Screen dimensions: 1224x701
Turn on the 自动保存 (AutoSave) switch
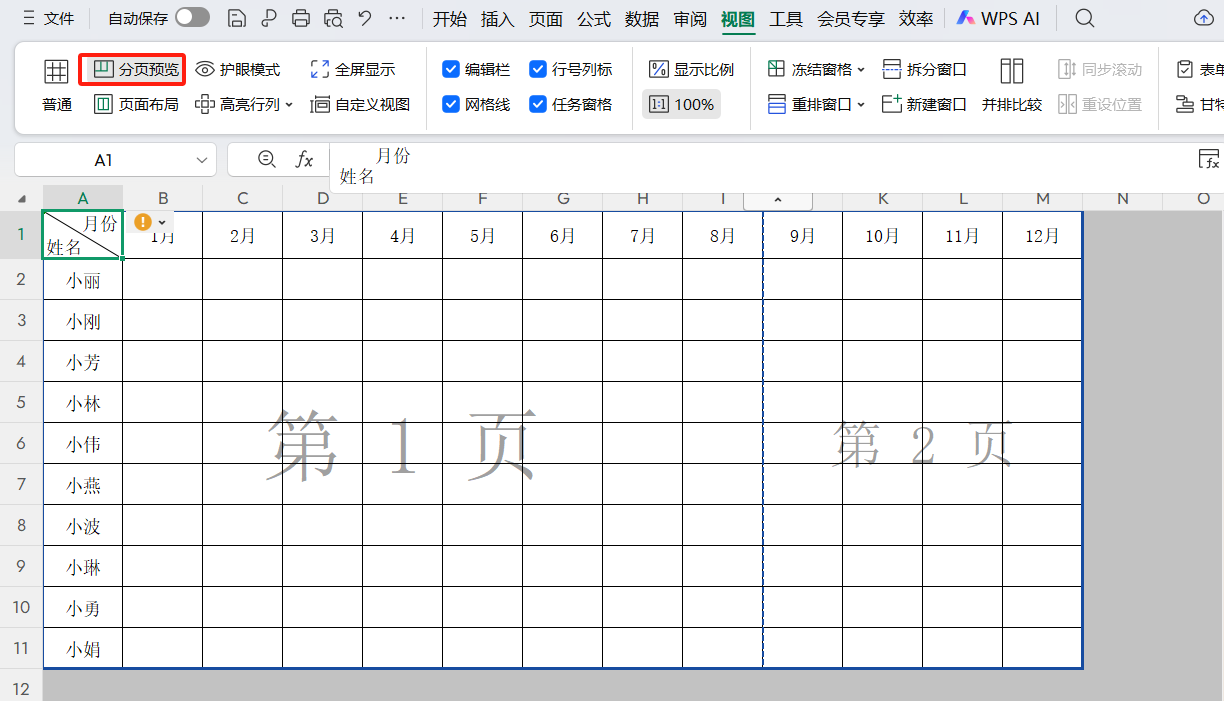(192, 17)
